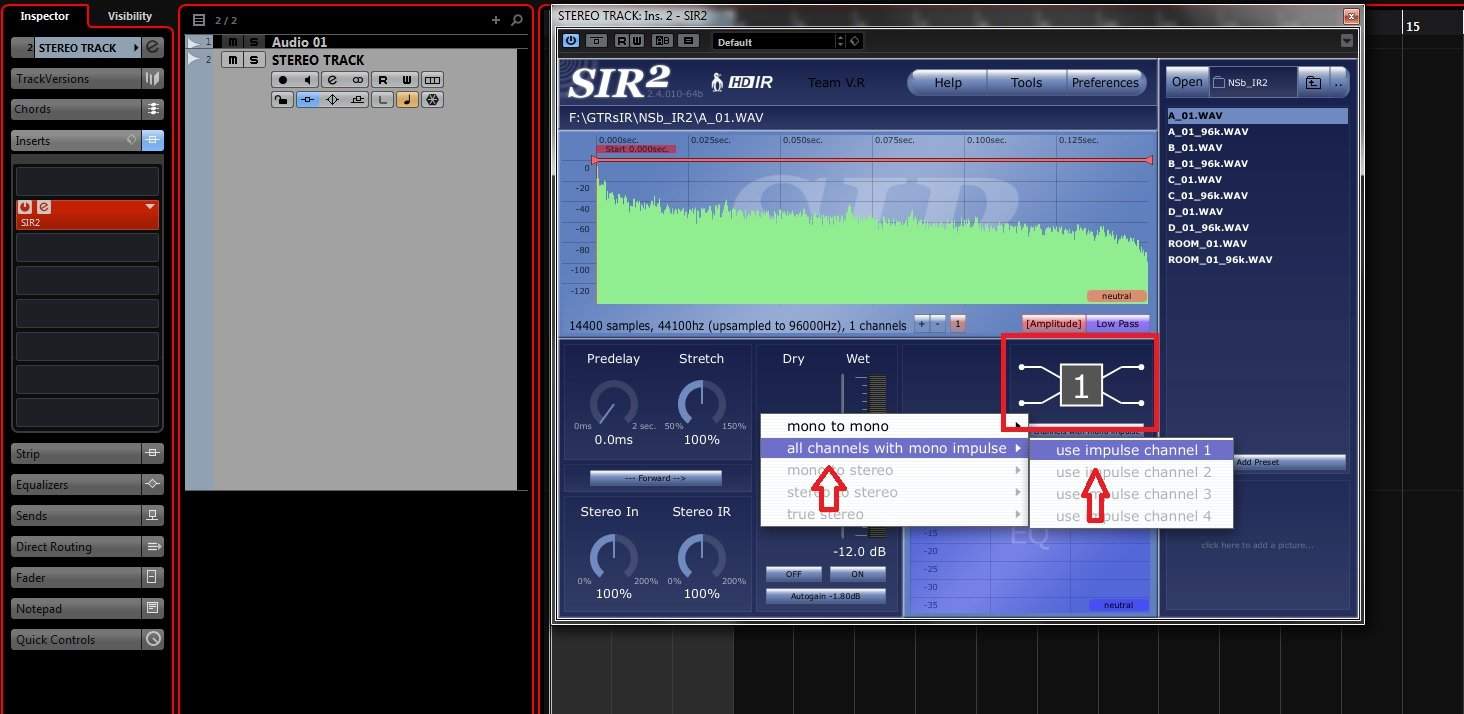This screenshot has width=1464, height=714.
Task: Click the Amplitude view button
Action: 1053,324
